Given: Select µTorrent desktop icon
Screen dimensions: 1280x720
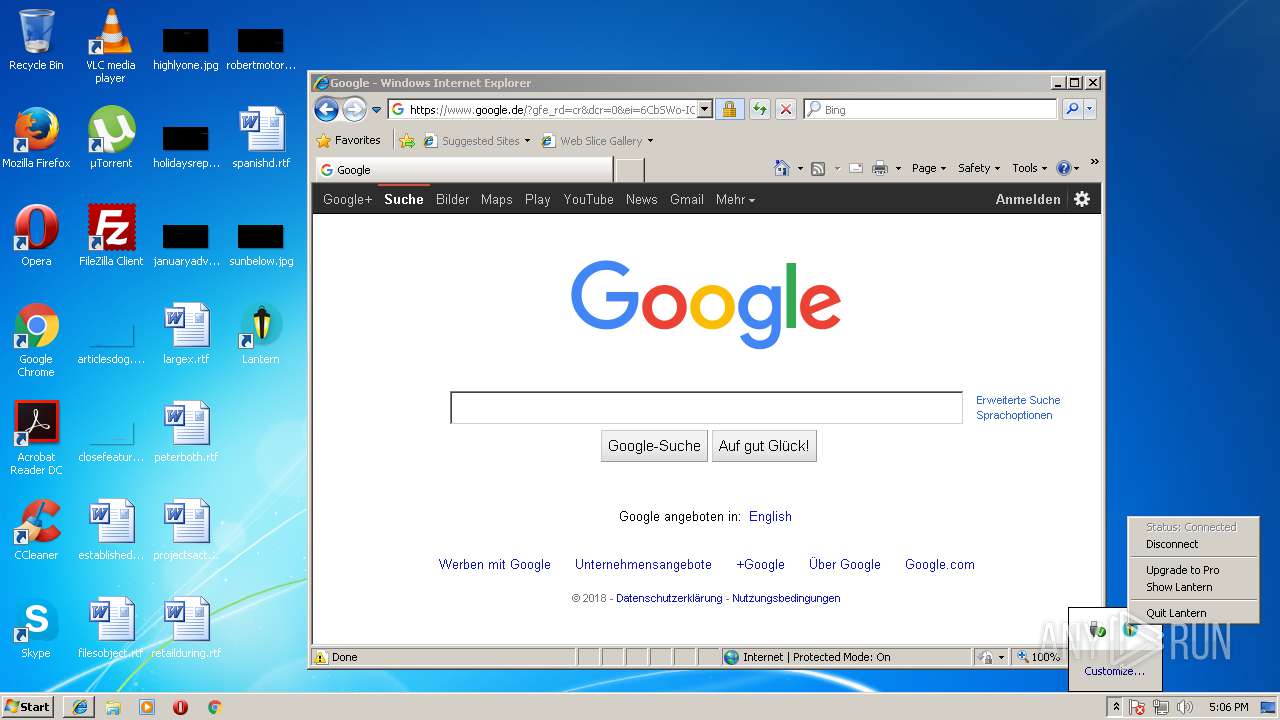Looking at the screenshot, I should [111, 139].
